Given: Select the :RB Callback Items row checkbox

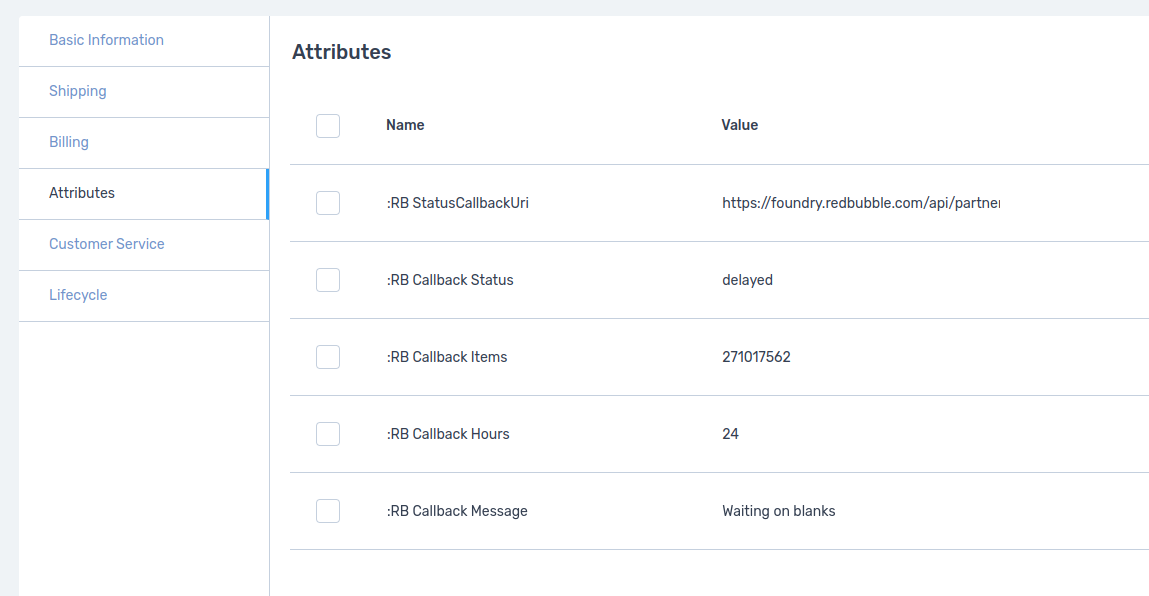Looking at the screenshot, I should click(328, 357).
